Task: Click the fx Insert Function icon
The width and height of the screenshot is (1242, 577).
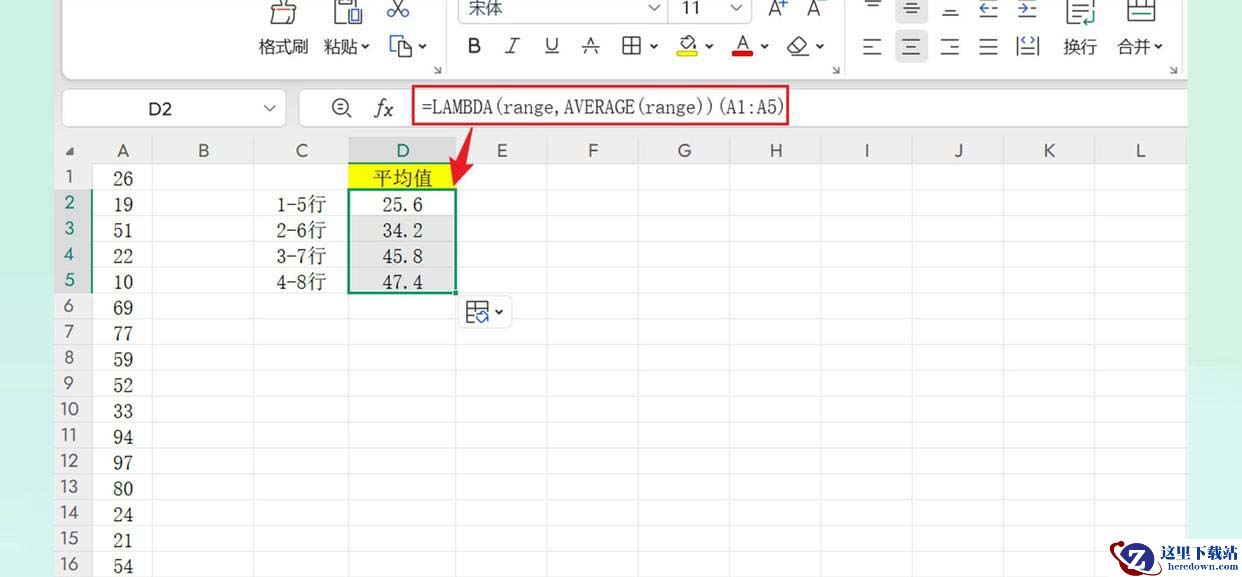Action: (384, 108)
